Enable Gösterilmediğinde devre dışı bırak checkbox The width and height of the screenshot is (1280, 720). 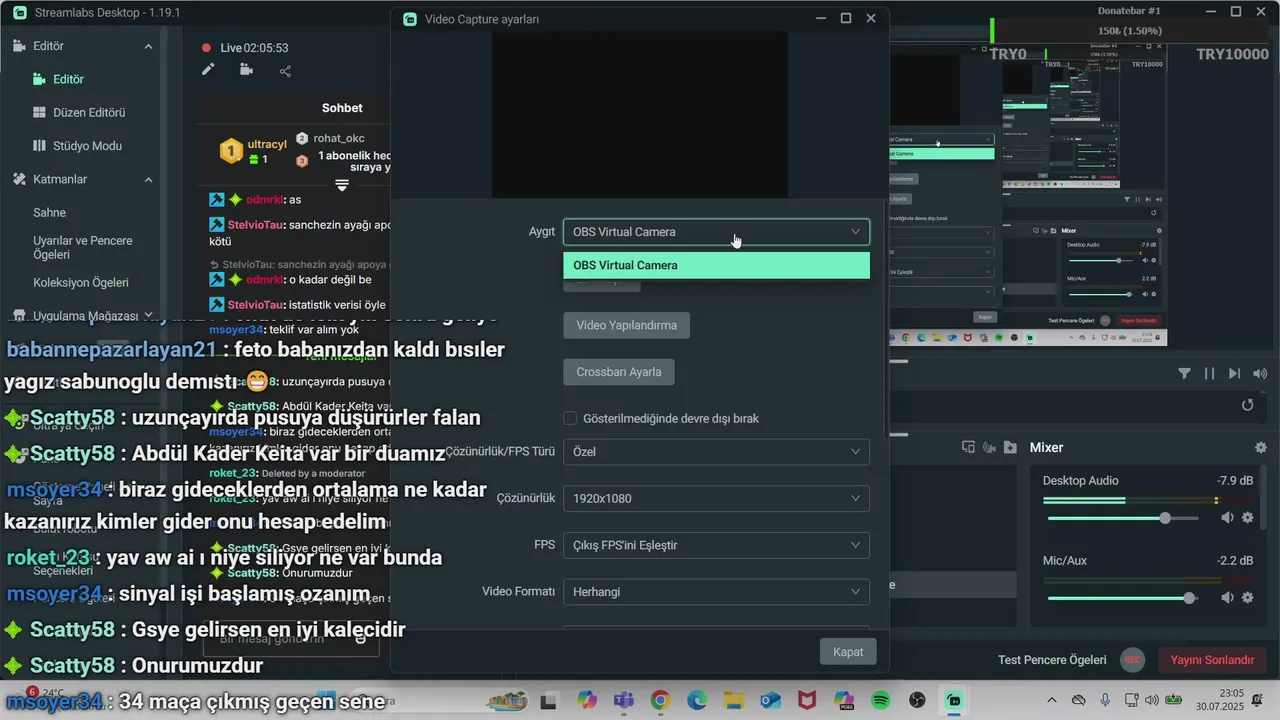(570, 418)
